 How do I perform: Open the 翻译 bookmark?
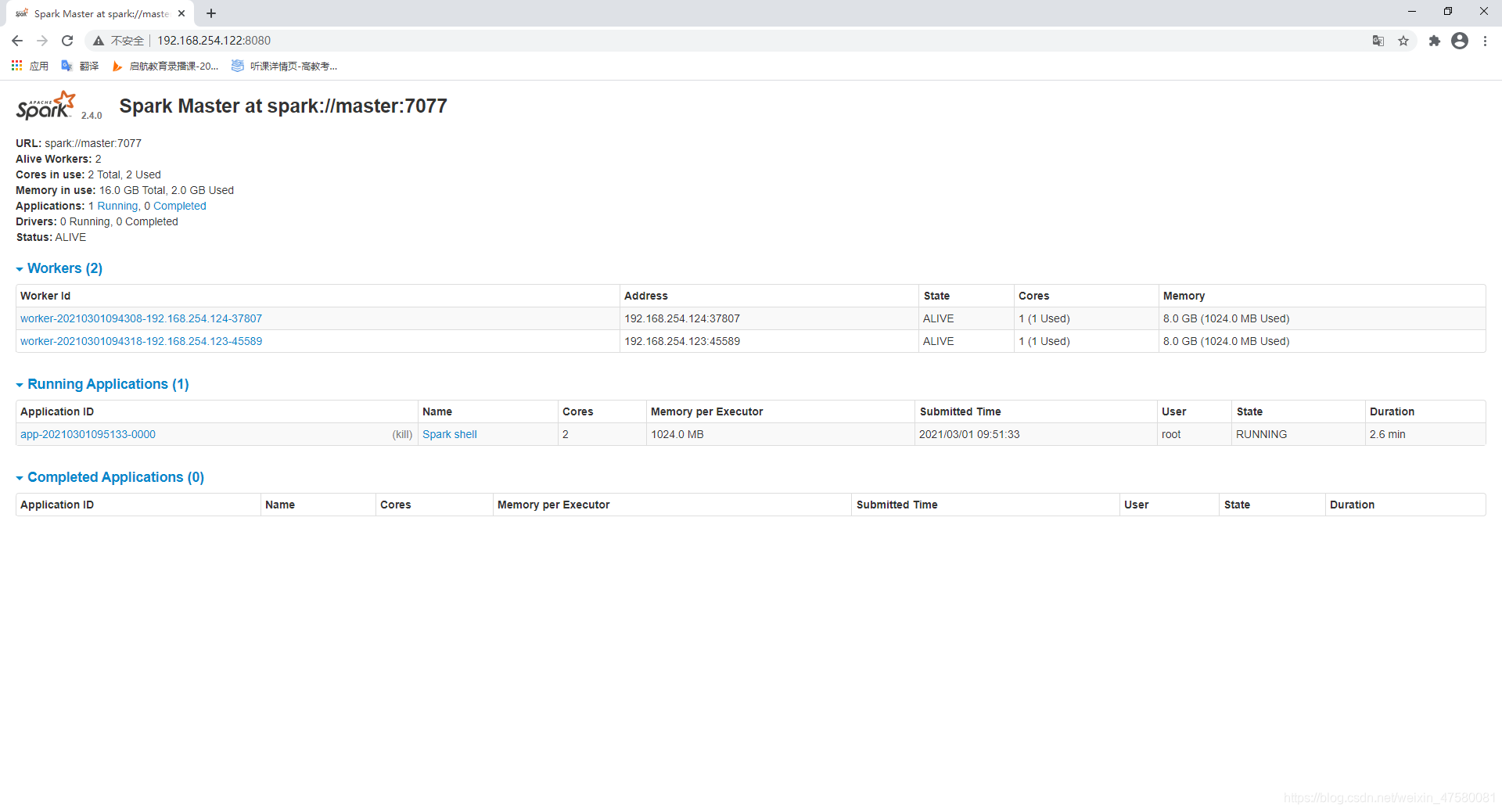[81, 66]
